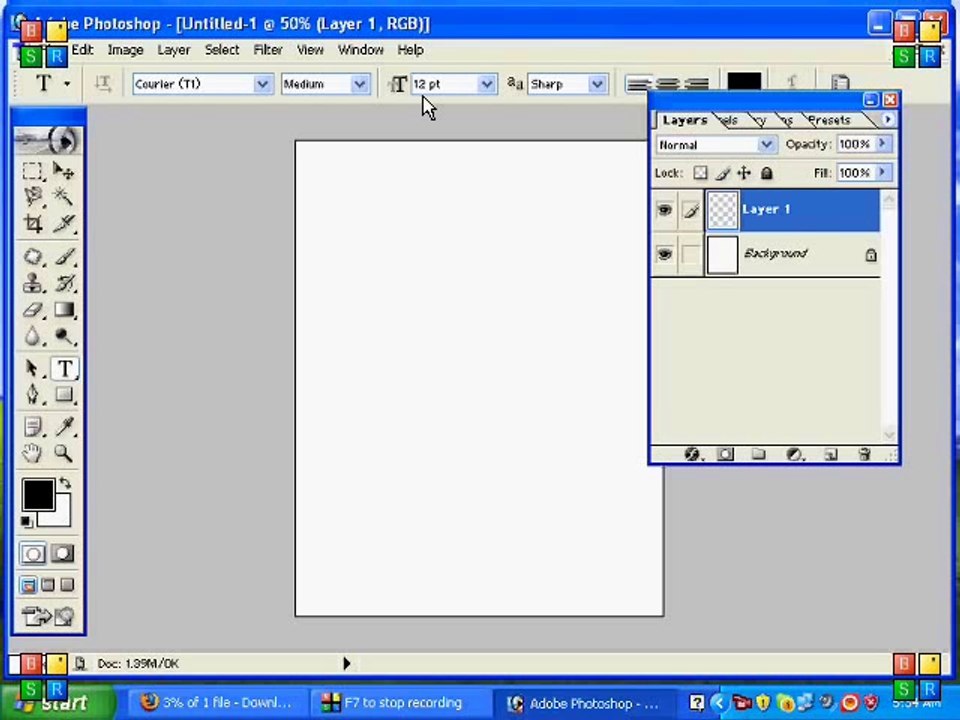Select left align text button

coord(638,83)
